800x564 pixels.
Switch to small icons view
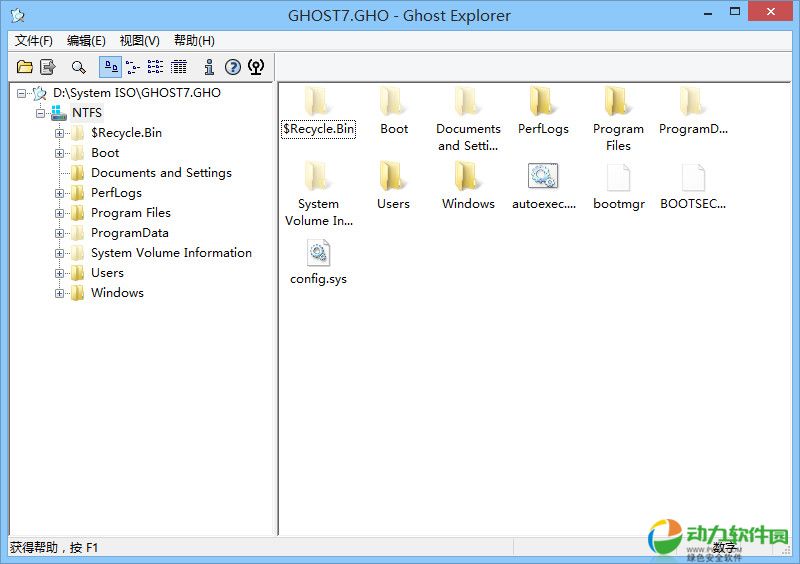click(x=133, y=67)
